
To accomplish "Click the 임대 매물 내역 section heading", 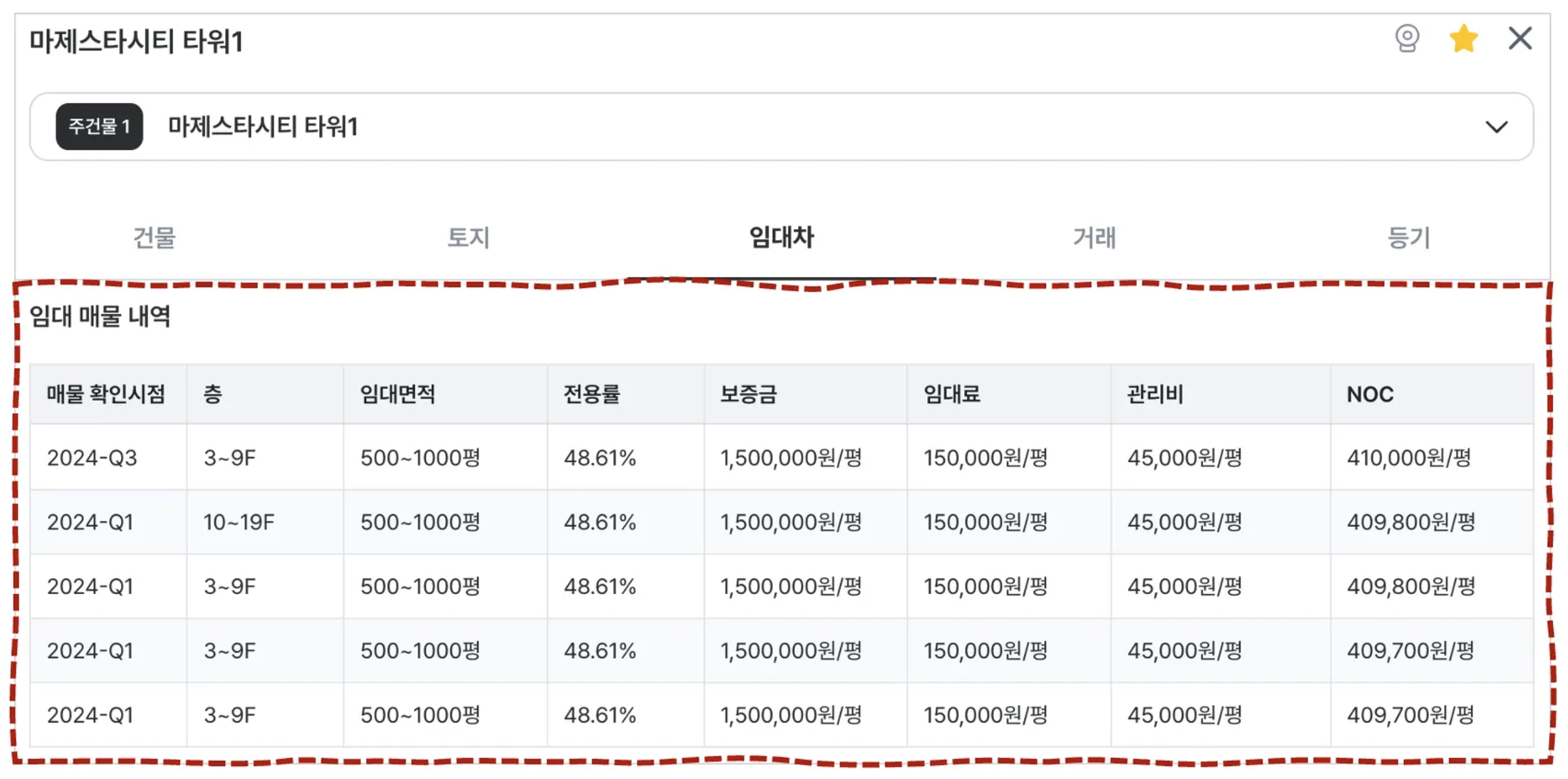I will 100,316.
